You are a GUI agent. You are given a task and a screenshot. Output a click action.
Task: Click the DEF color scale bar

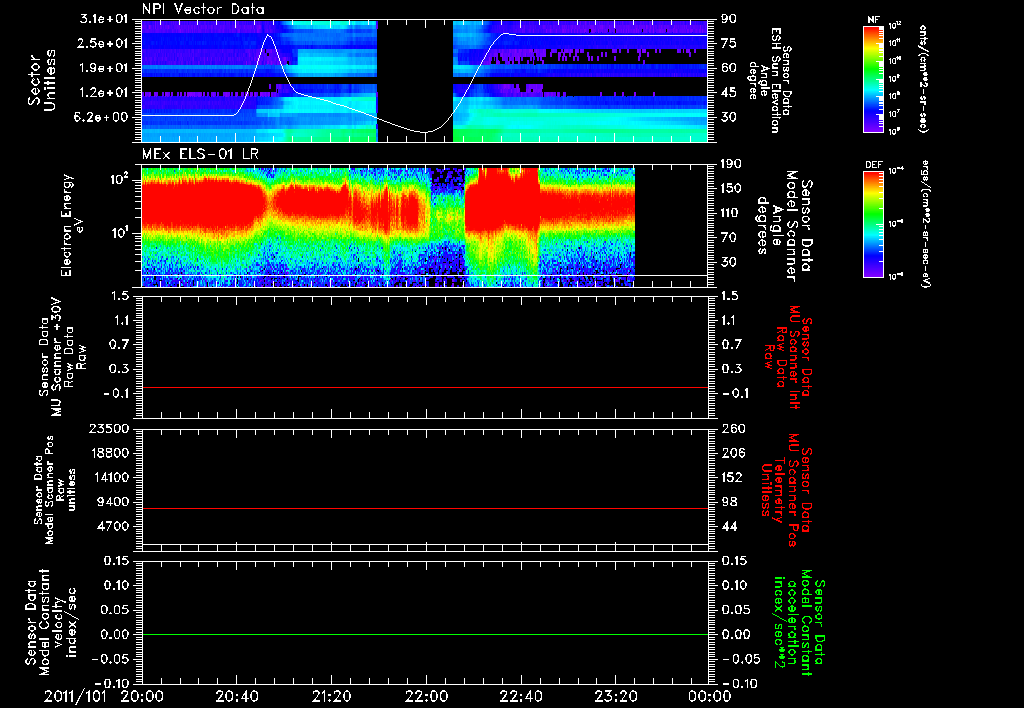(x=874, y=224)
